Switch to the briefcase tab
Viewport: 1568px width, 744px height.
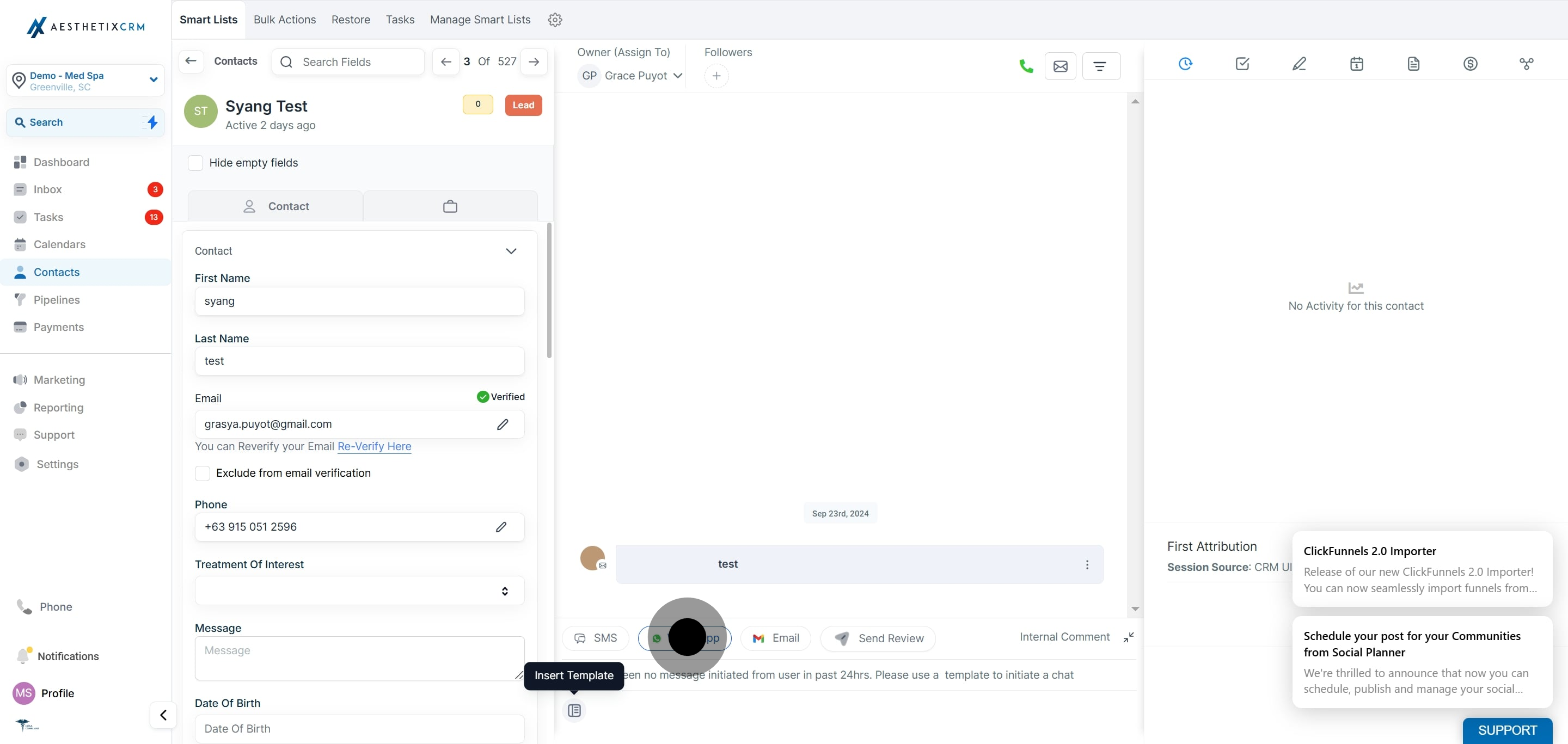450,206
